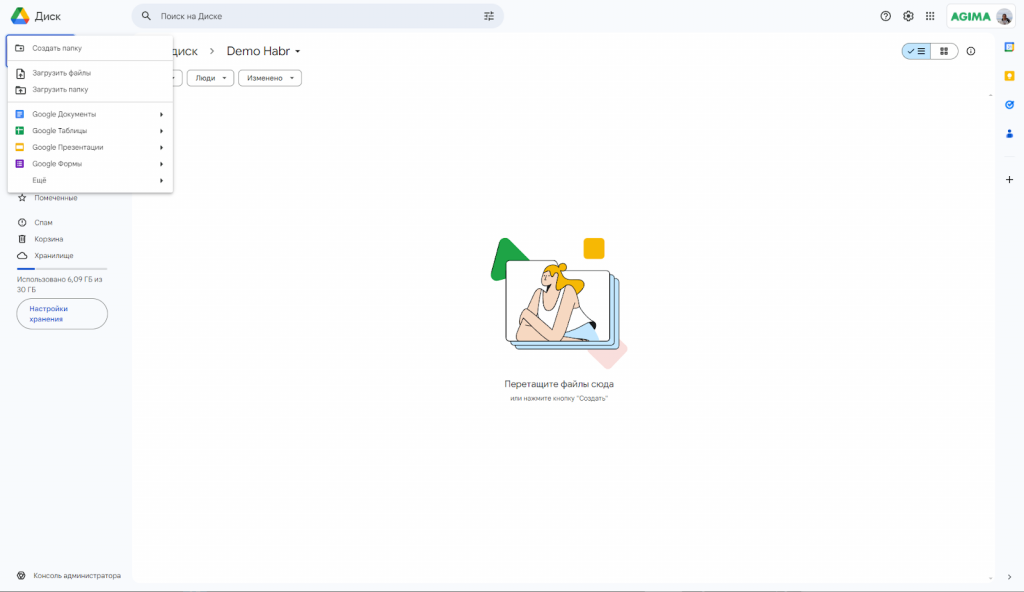The image size is (1024, 592).
Task: Open the Изменено filter dropdown
Action: click(x=269, y=78)
